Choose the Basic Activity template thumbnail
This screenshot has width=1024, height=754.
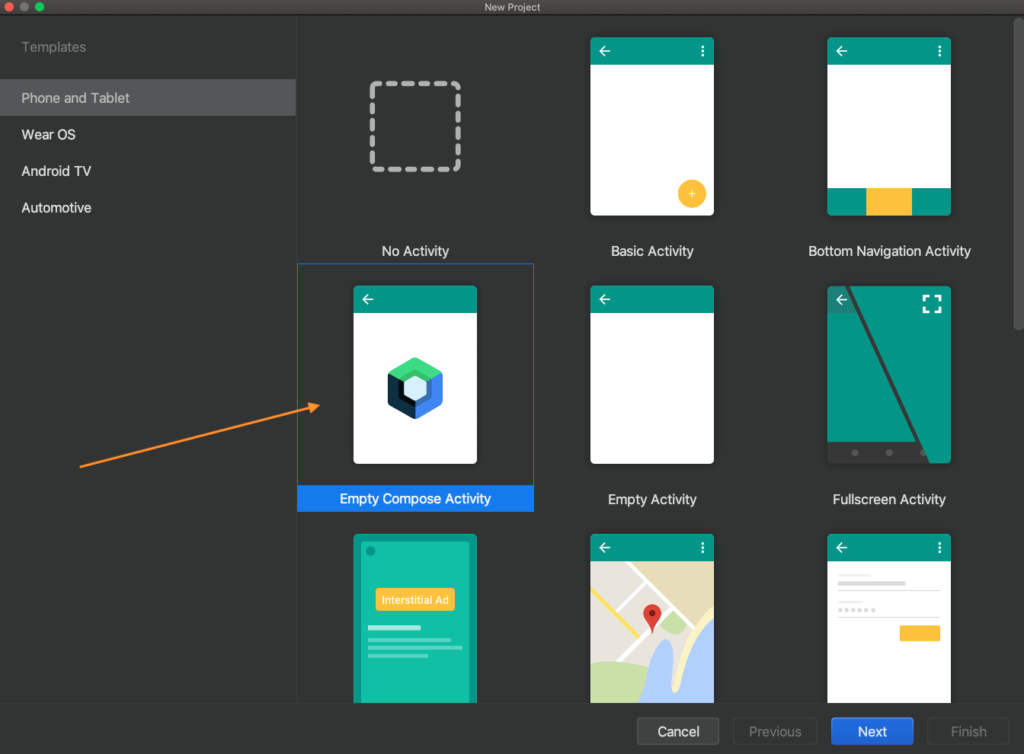click(652, 127)
